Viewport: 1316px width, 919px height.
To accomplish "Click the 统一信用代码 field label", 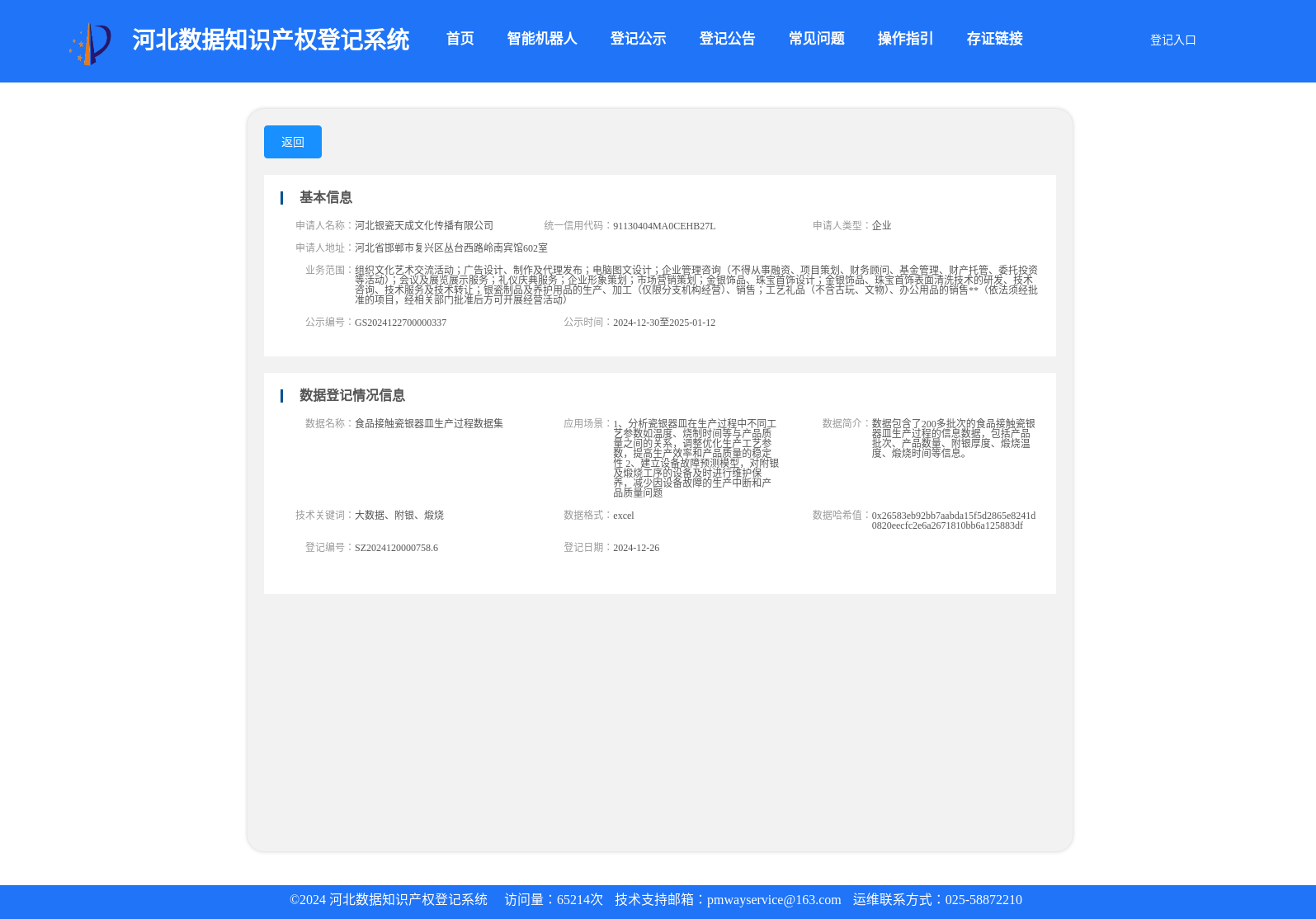I will pos(578,225).
